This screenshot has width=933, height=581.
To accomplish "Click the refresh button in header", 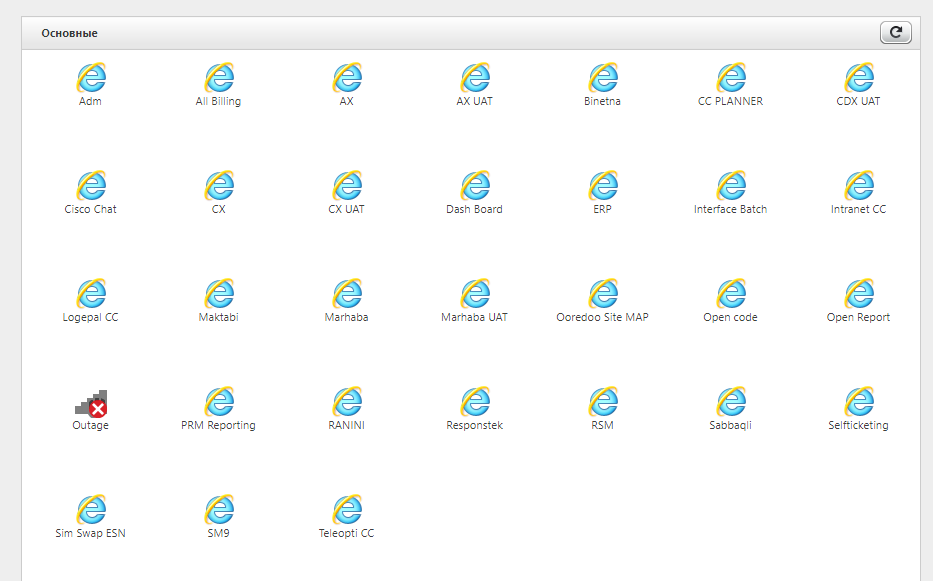I will pyautogui.click(x=895, y=33).
